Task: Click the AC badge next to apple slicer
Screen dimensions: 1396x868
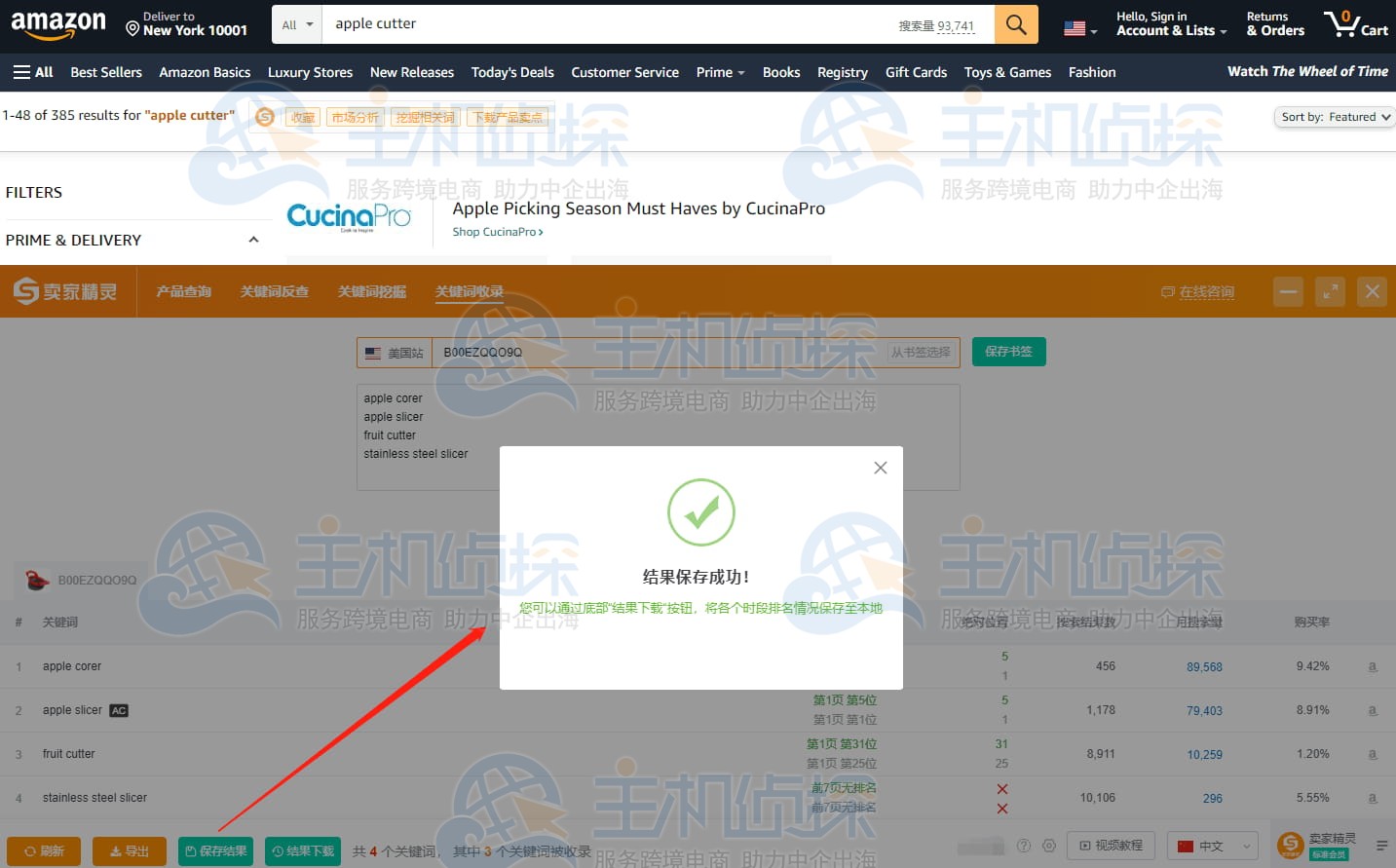Action: (x=119, y=711)
